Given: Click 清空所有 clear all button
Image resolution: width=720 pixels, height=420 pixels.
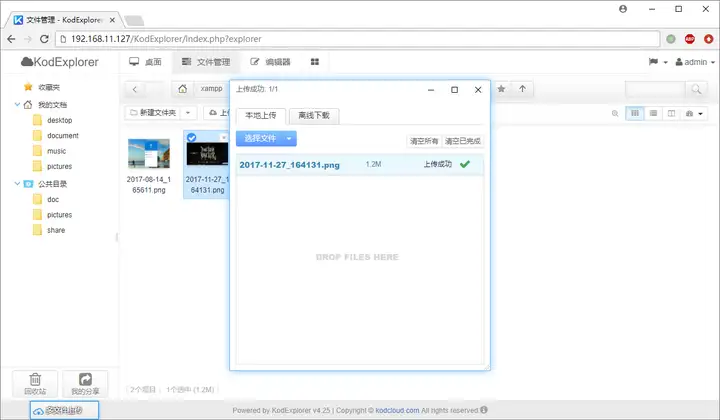Looking at the screenshot, I should 424,141.
